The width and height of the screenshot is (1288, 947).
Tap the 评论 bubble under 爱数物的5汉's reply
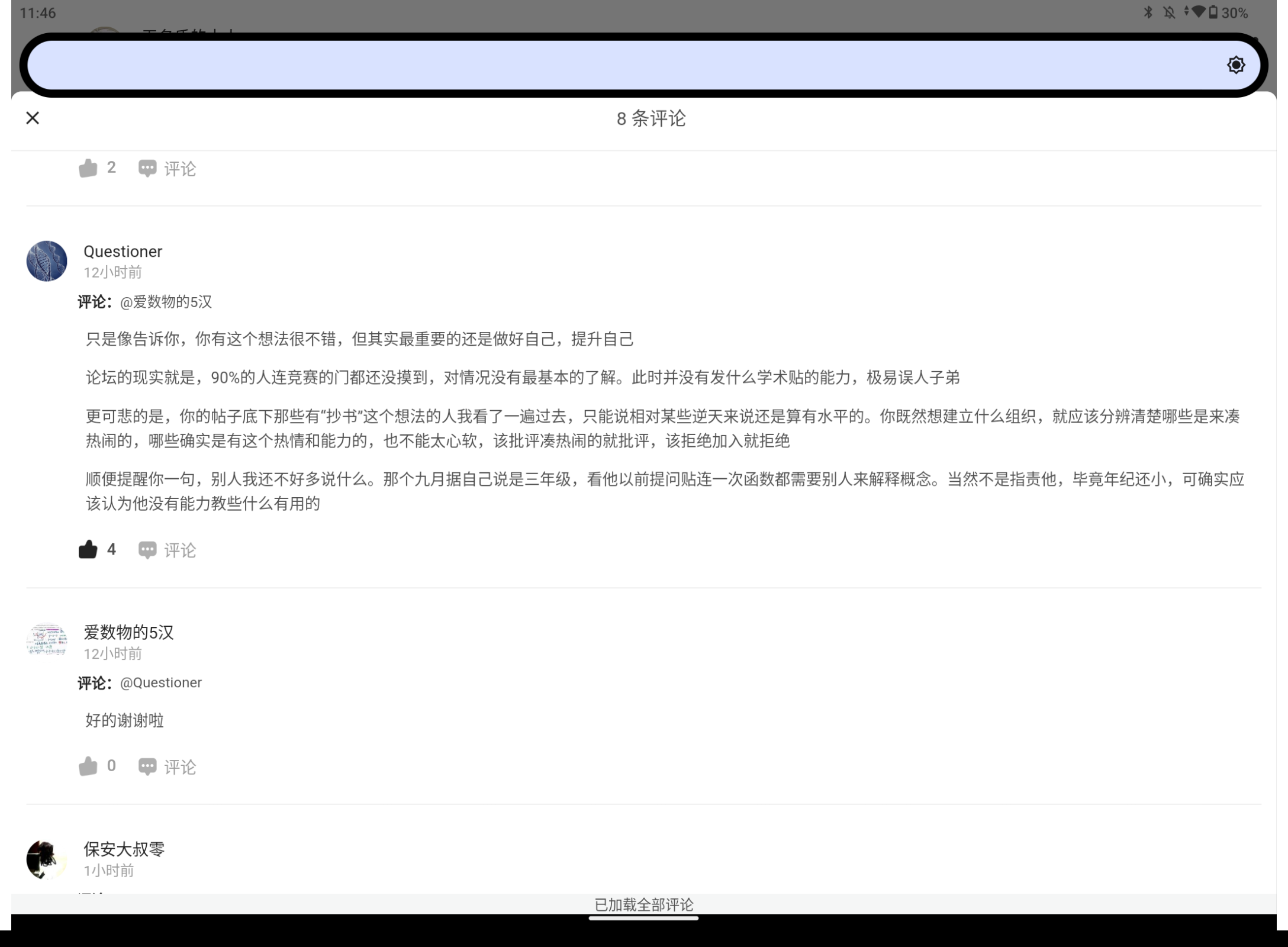pos(168,766)
